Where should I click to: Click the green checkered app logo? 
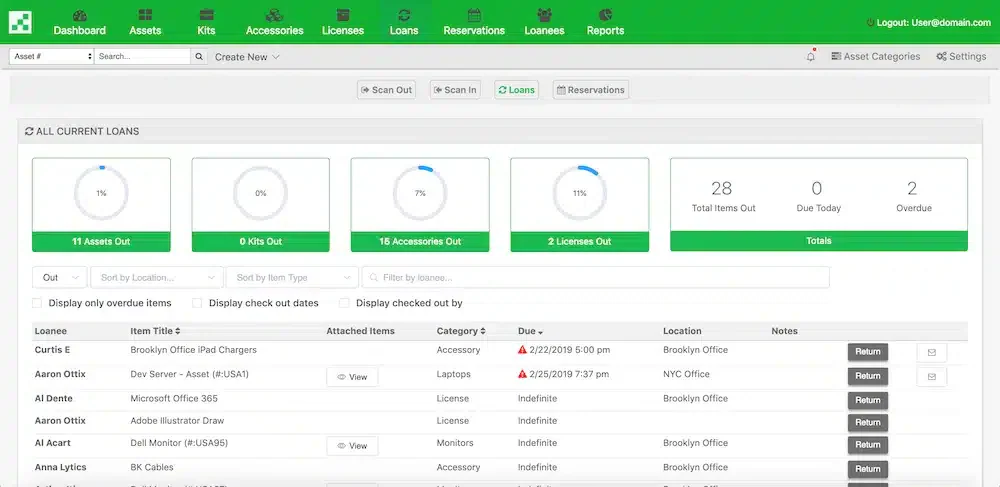pos(20,22)
